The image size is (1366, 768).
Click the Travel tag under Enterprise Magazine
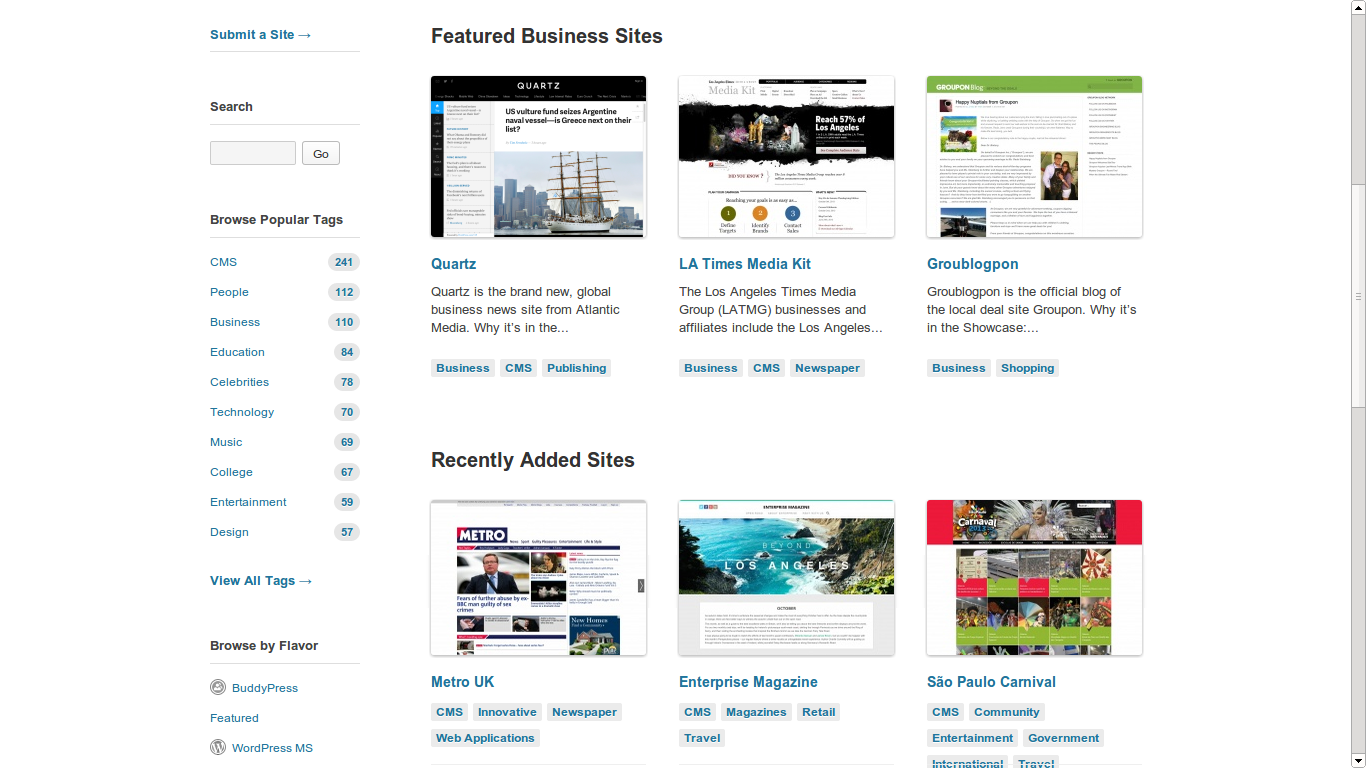(x=702, y=738)
